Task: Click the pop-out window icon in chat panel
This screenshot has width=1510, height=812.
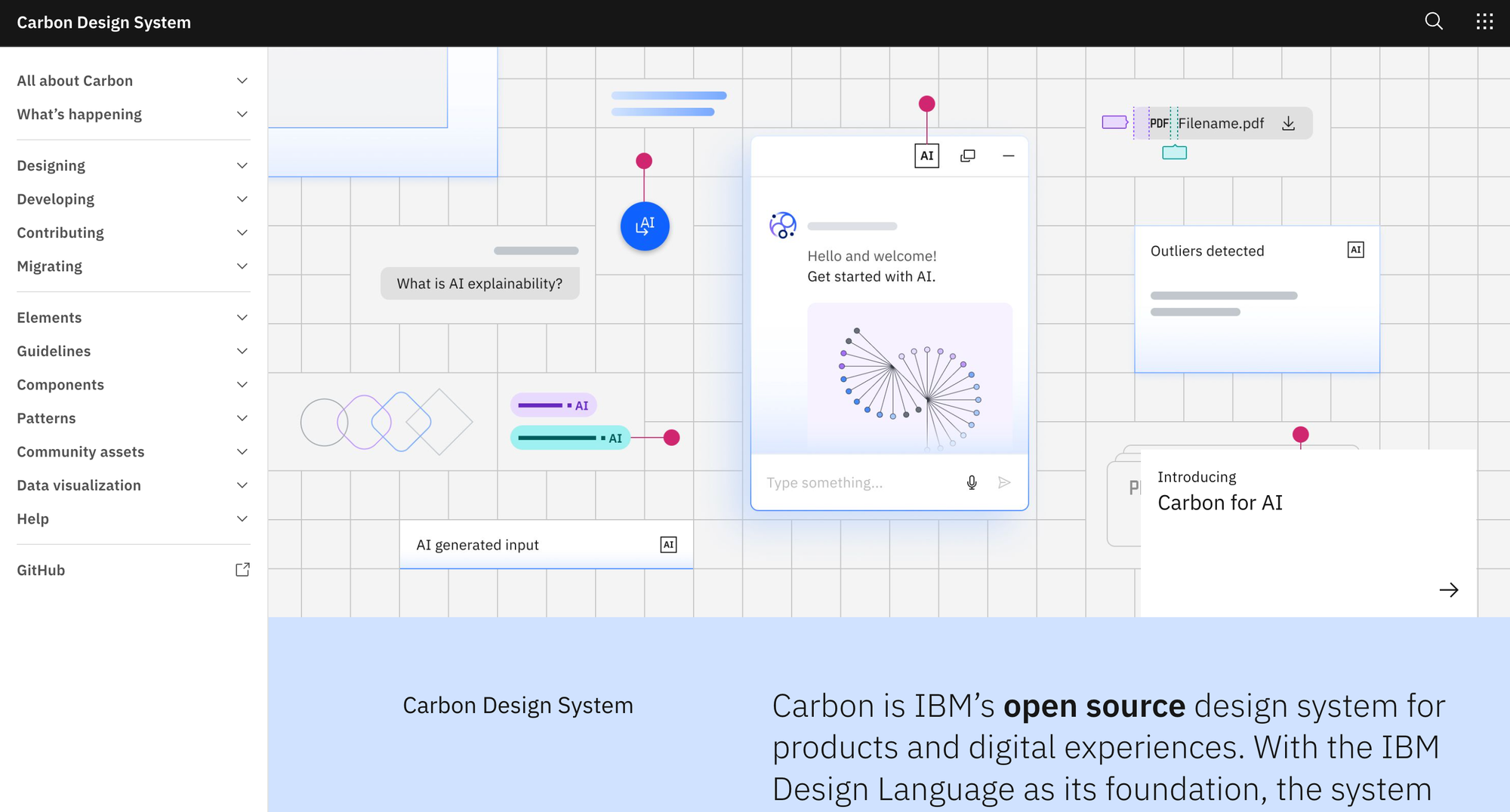Action: click(967, 156)
